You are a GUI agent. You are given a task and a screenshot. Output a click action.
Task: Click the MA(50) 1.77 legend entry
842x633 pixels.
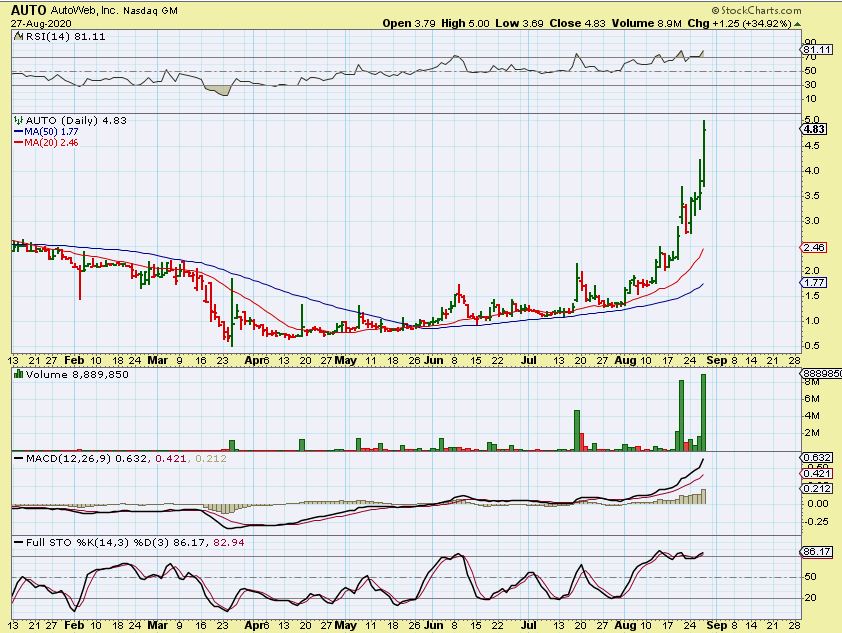click(46, 132)
